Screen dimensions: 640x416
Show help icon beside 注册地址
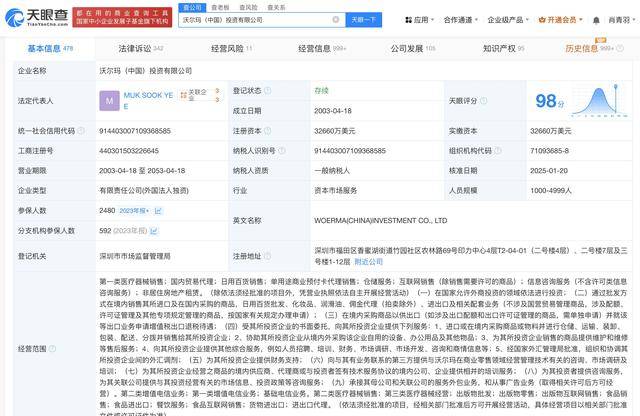pyautogui.click(x=267, y=256)
